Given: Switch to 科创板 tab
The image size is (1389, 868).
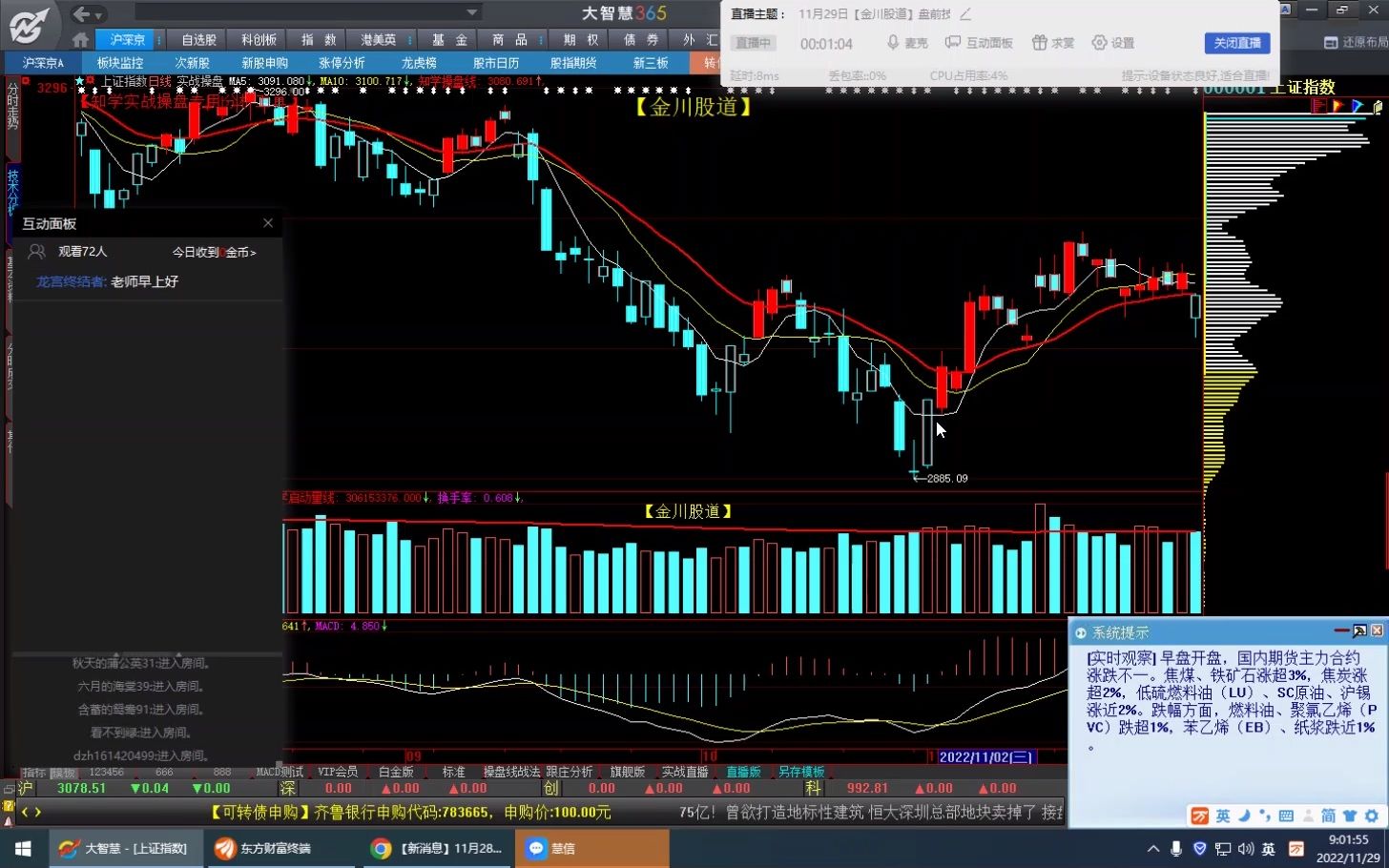Looking at the screenshot, I should 259,40.
